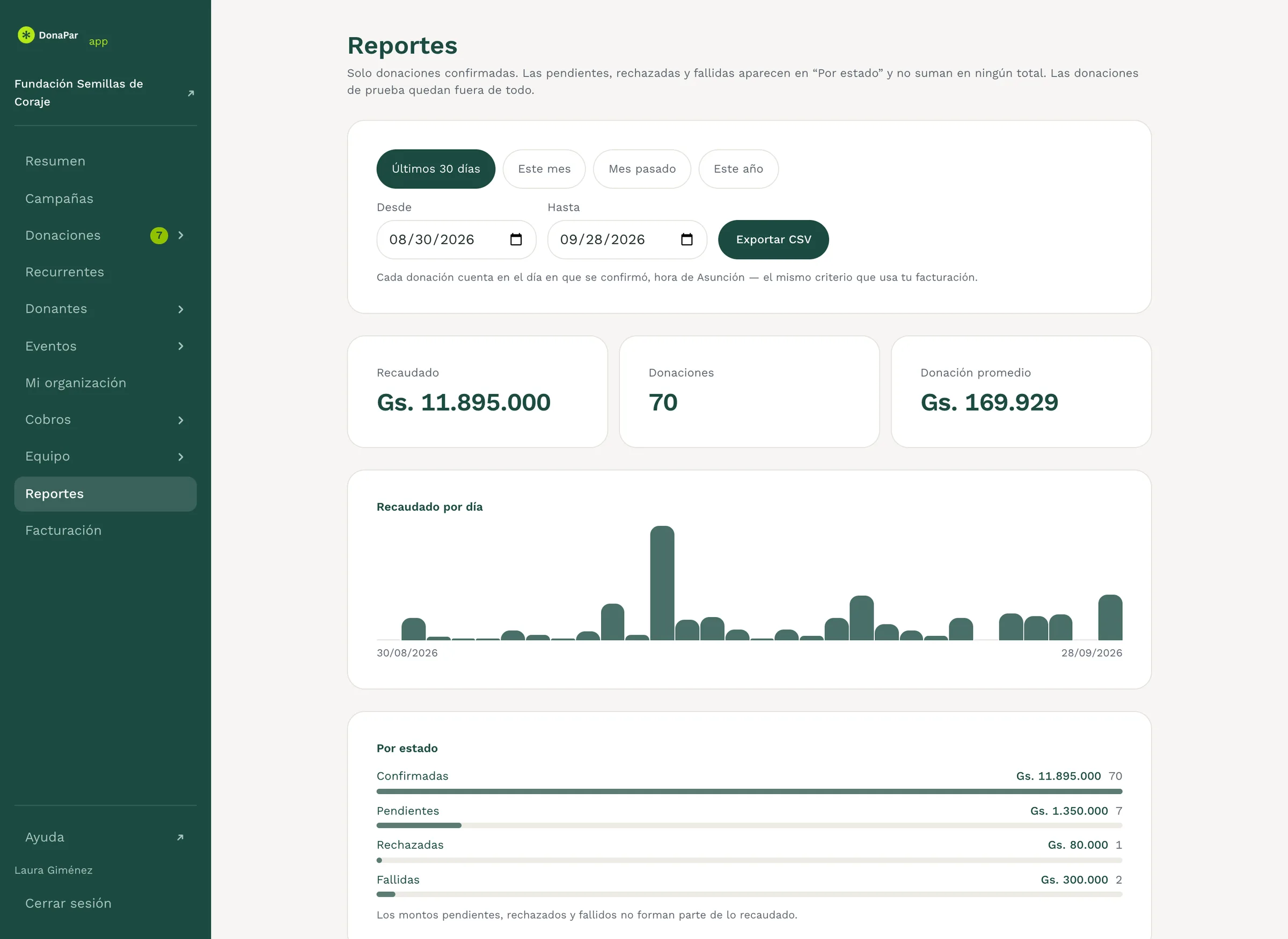Screen dimensions: 1288x939
Task: Expand the Donaciones submenu chevron
Action: tap(181, 236)
